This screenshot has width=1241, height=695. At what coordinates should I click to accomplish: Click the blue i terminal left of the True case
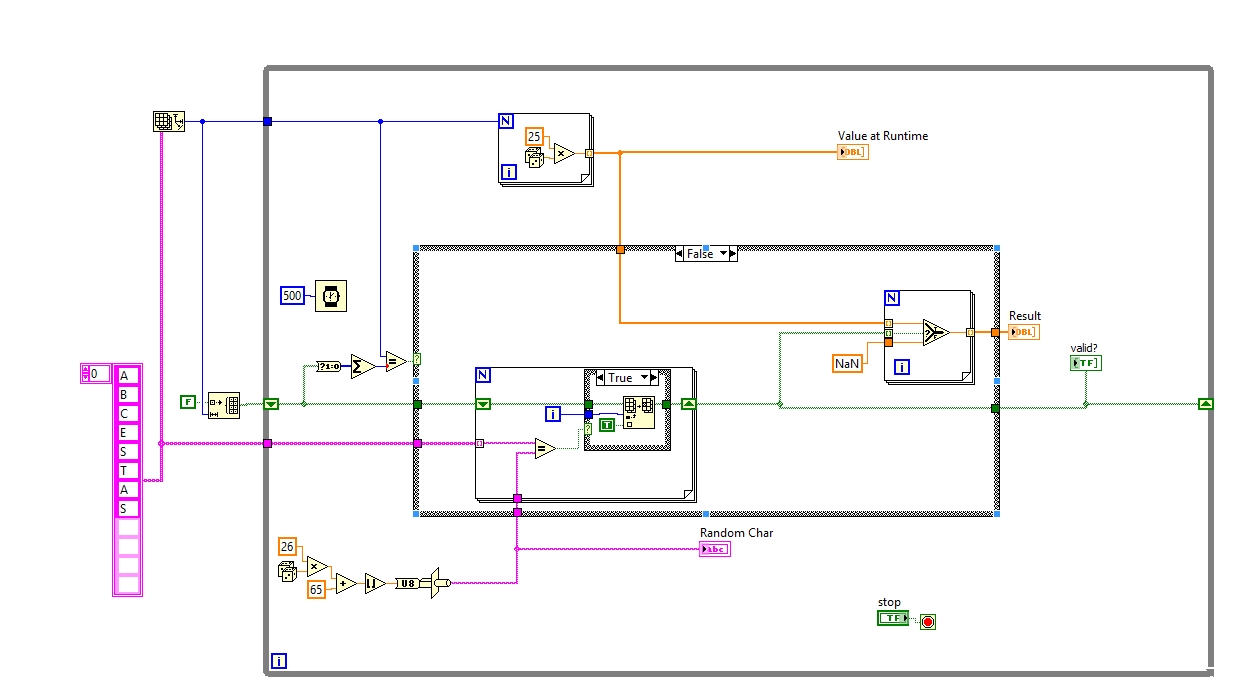(552, 414)
